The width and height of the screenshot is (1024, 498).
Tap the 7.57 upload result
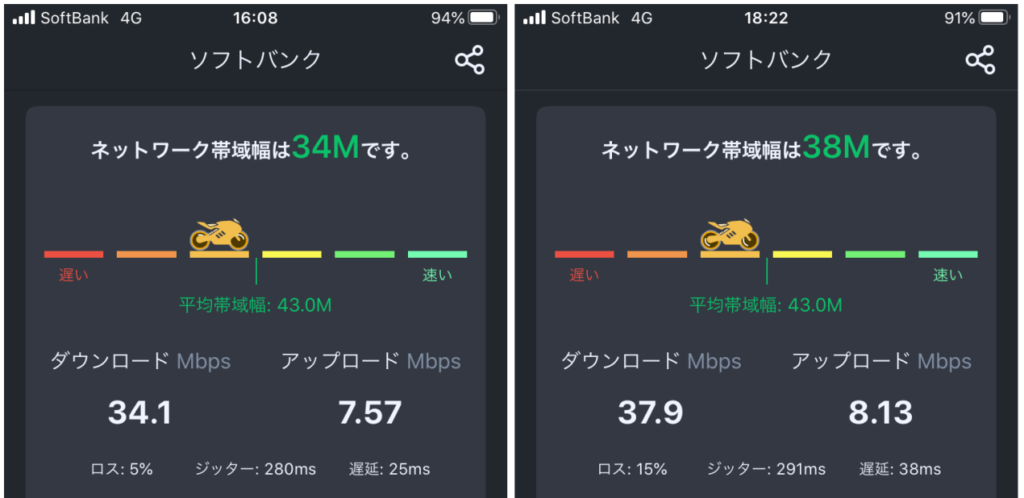tap(370, 412)
